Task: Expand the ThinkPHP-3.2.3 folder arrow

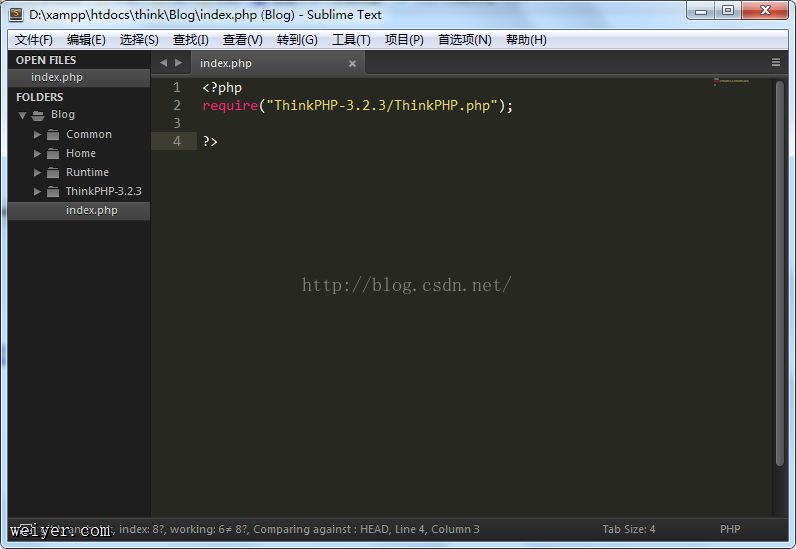Action: pos(38,191)
